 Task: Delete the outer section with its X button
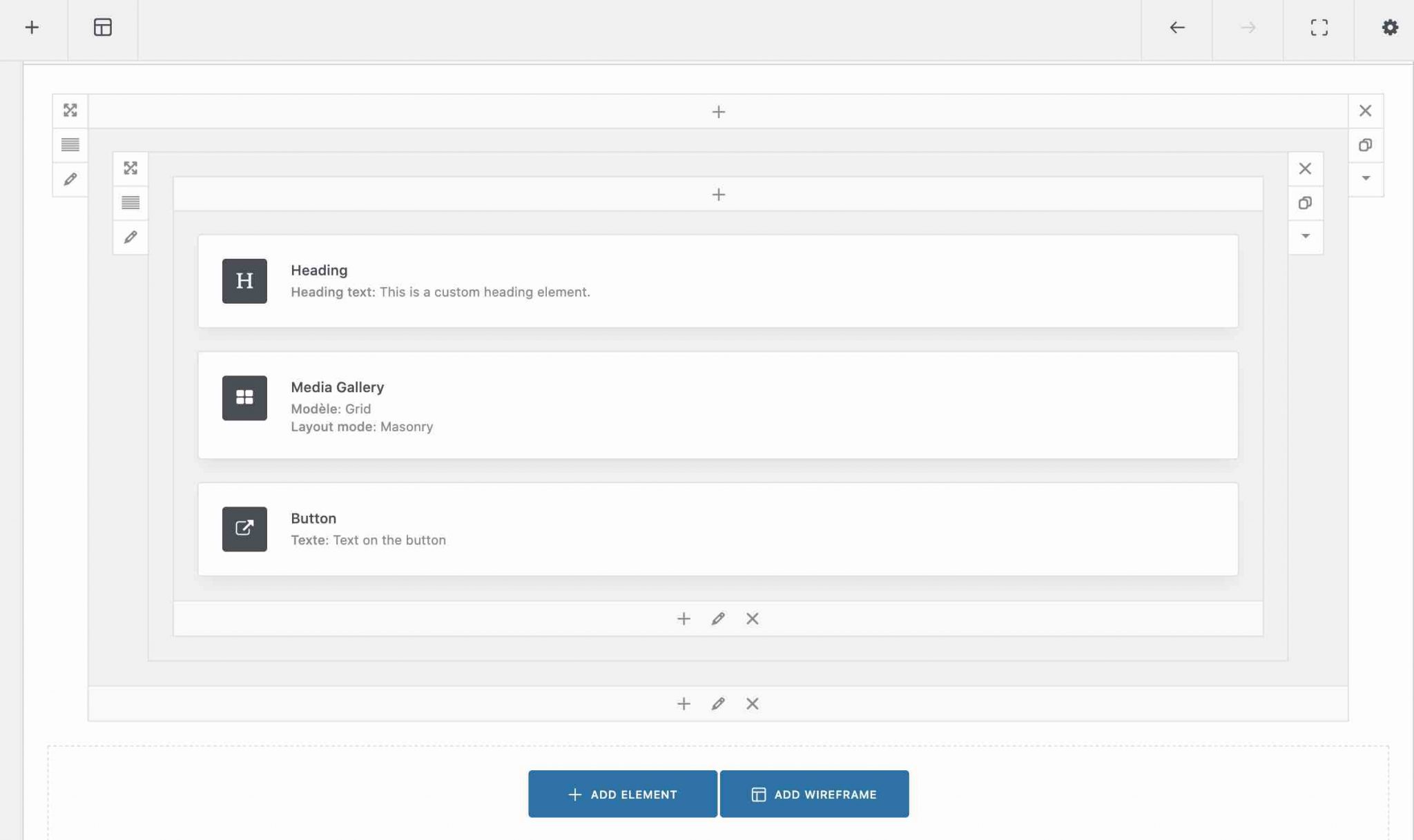click(x=1364, y=110)
